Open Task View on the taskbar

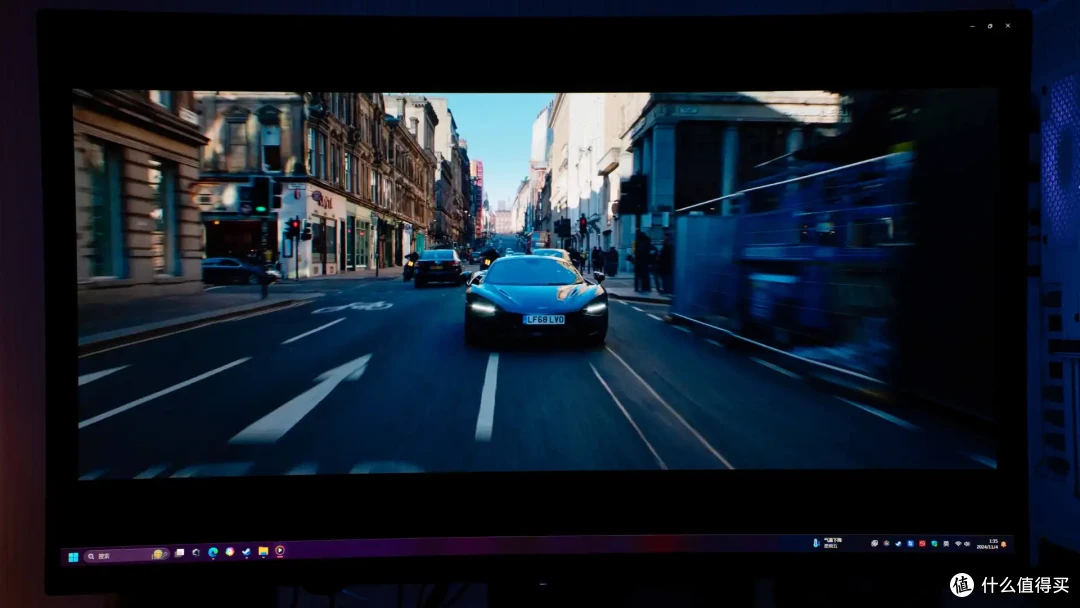click(179, 553)
